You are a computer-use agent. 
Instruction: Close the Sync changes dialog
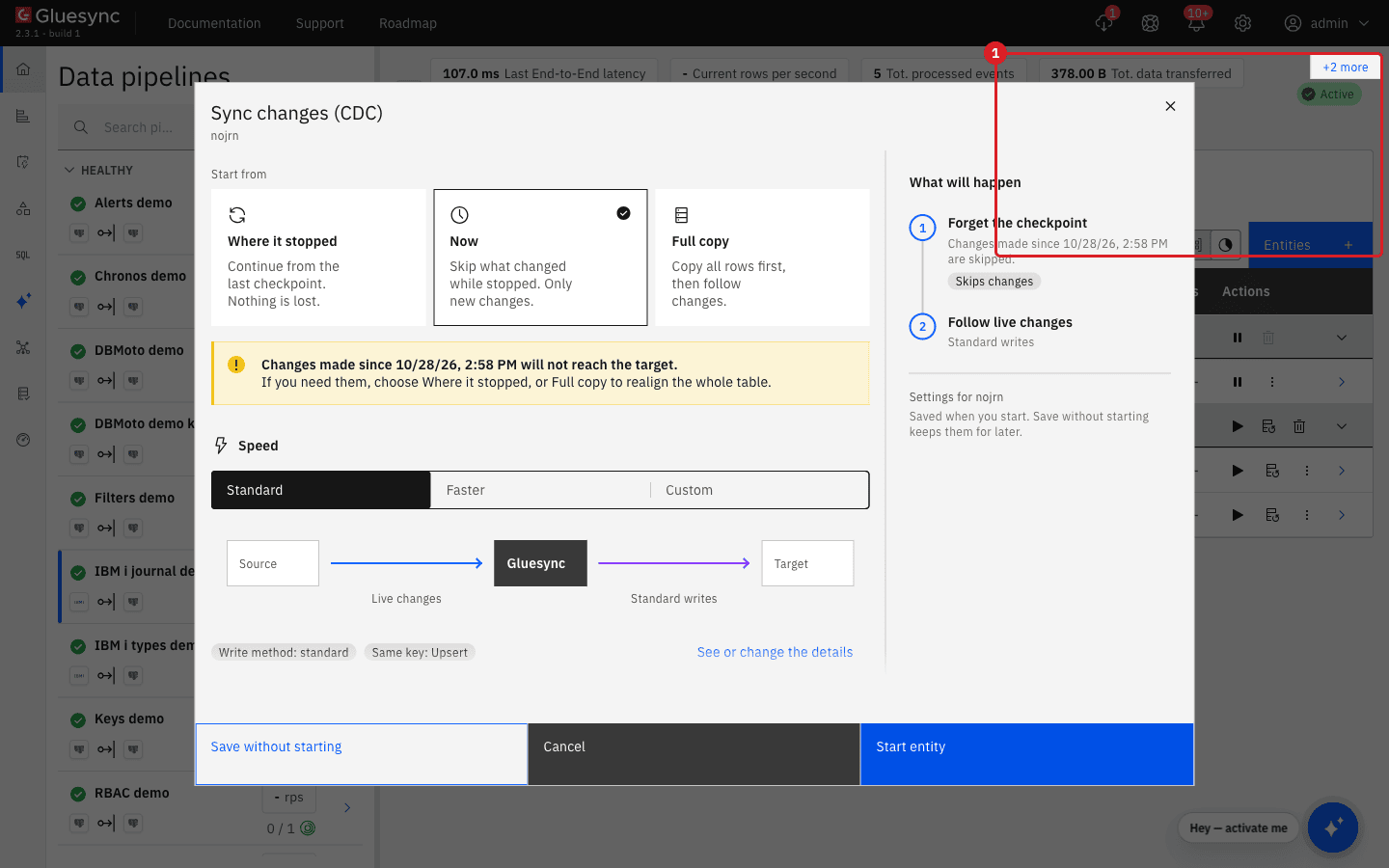pos(1170,106)
